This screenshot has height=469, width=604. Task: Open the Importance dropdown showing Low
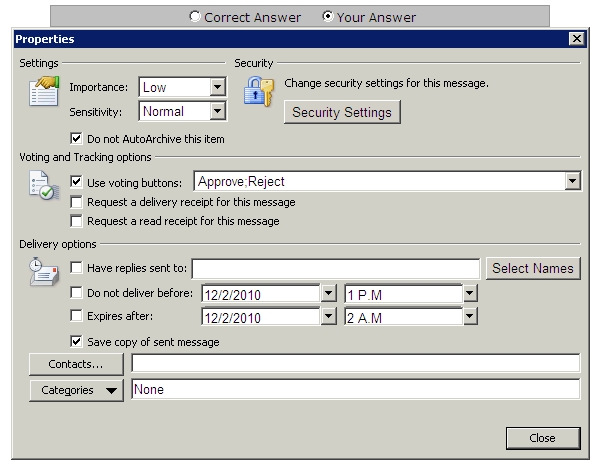point(218,87)
